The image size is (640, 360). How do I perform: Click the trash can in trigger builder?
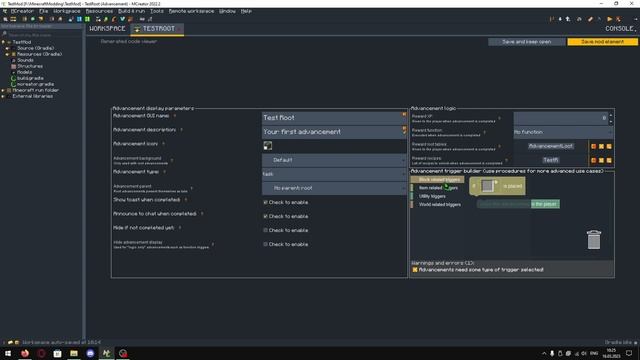pyautogui.click(x=594, y=239)
